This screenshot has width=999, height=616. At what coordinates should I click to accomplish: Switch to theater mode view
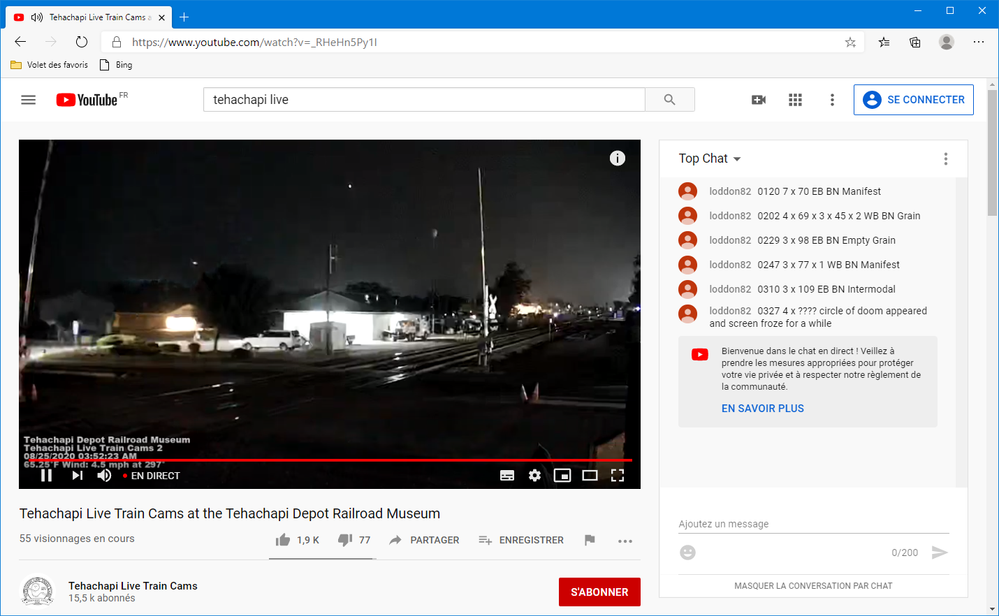(x=590, y=475)
